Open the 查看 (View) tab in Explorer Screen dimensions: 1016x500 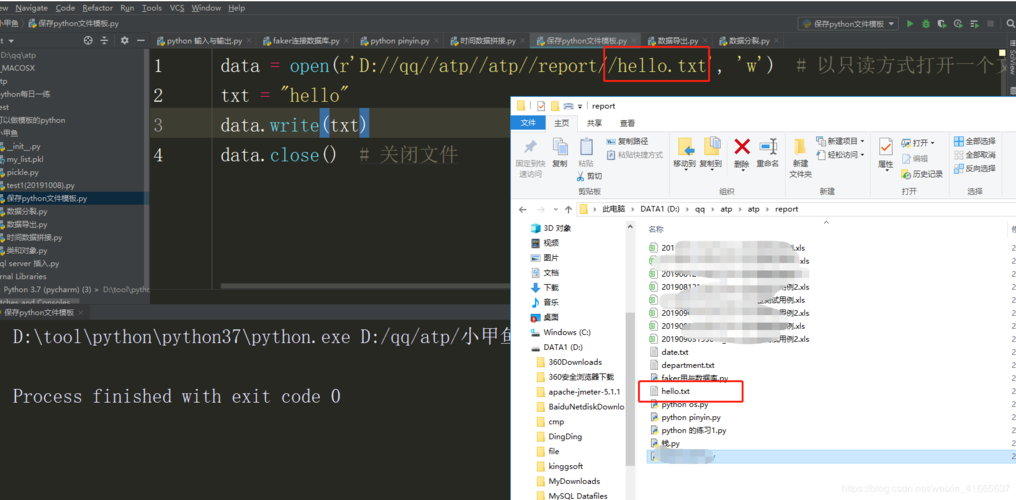(x=627, y=123)
